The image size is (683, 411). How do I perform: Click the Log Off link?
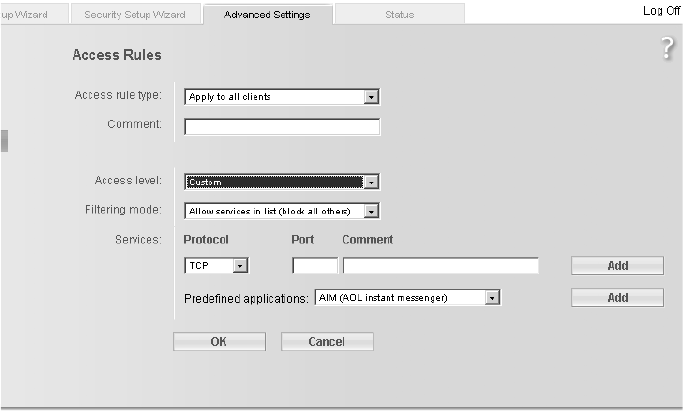click(x=662, y=11)
